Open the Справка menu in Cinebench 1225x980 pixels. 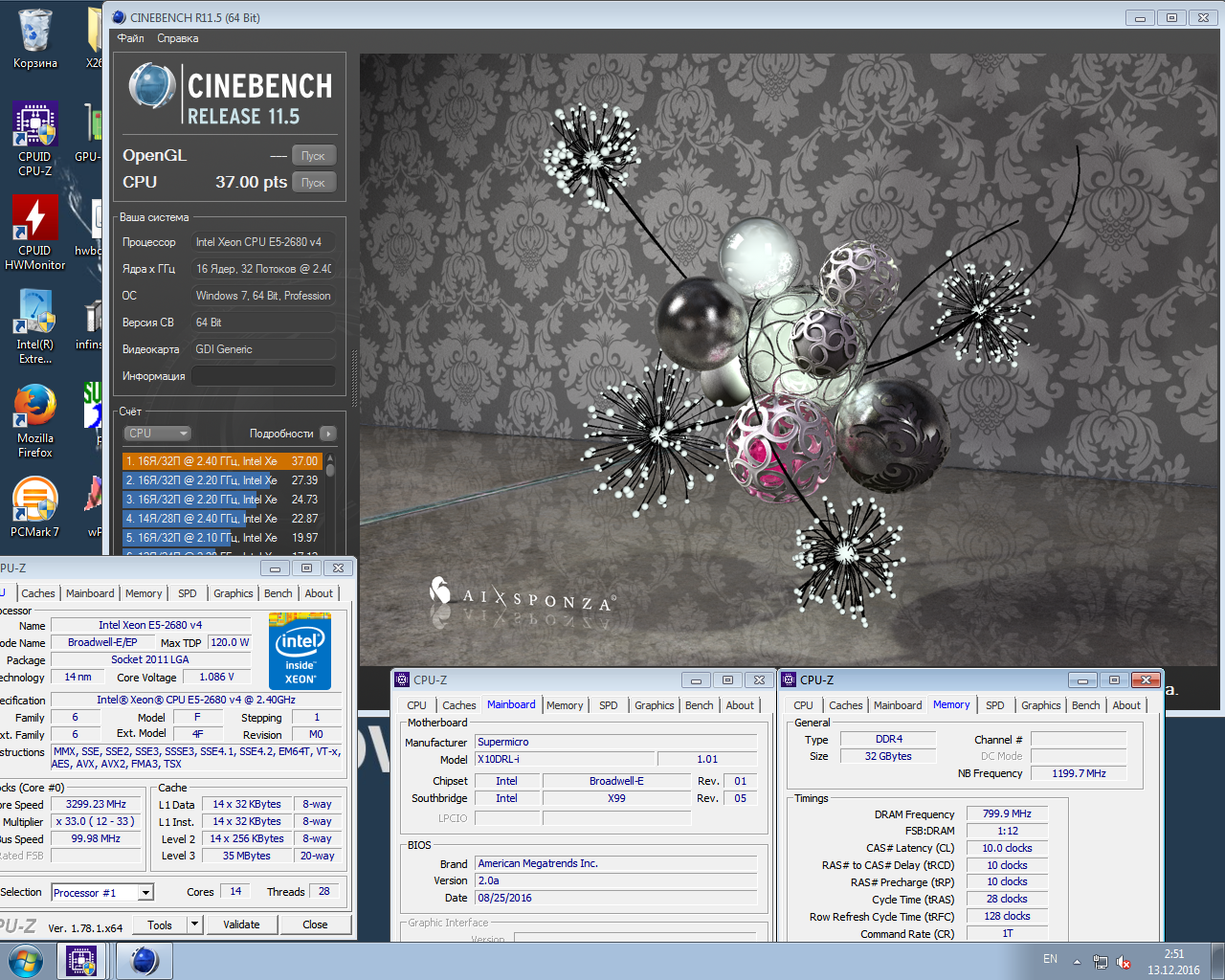[178, 38]
